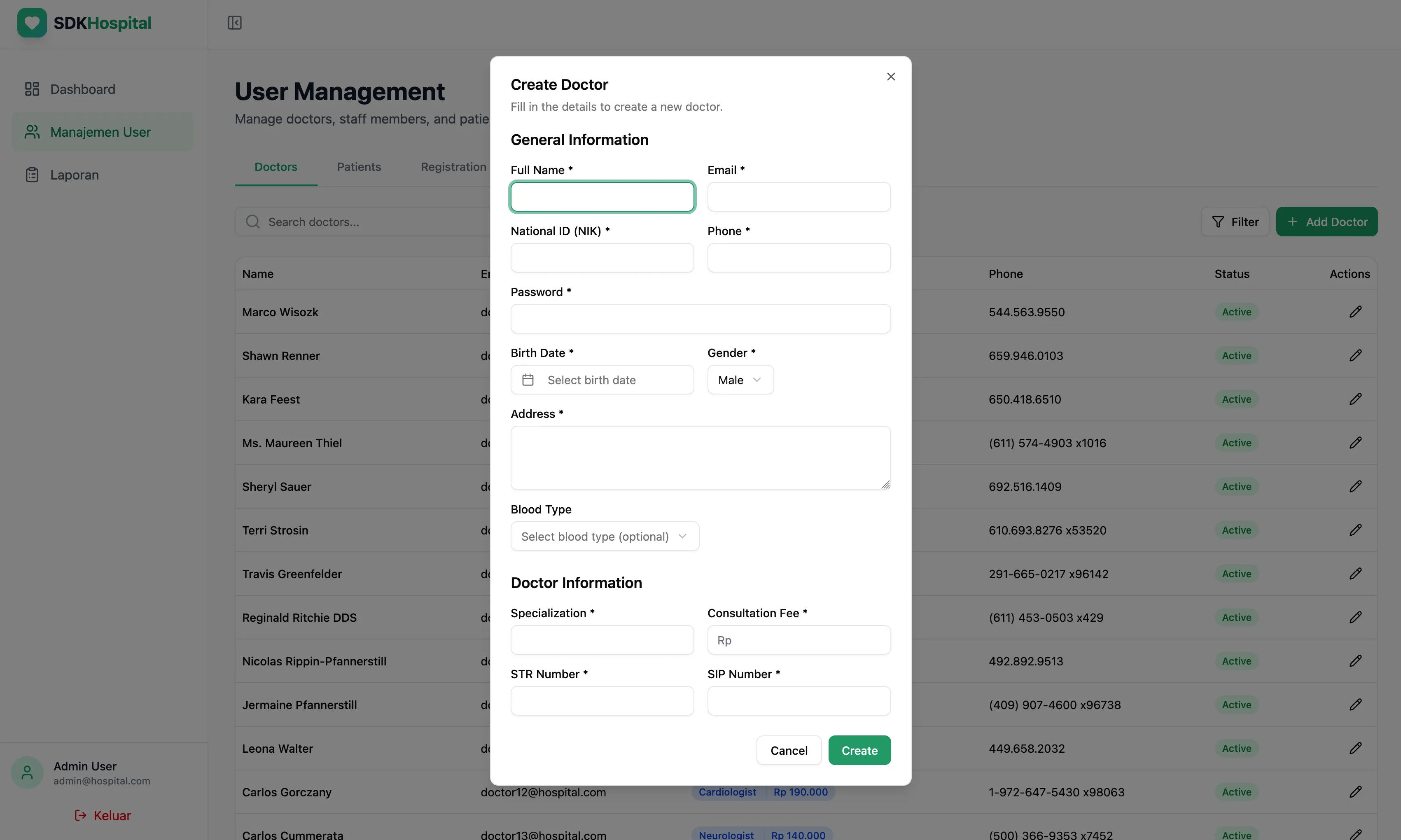The height and width of the screenshot is (840, 1401).
Task: Open the Gender dropdown showing Male
Action: 740,380
